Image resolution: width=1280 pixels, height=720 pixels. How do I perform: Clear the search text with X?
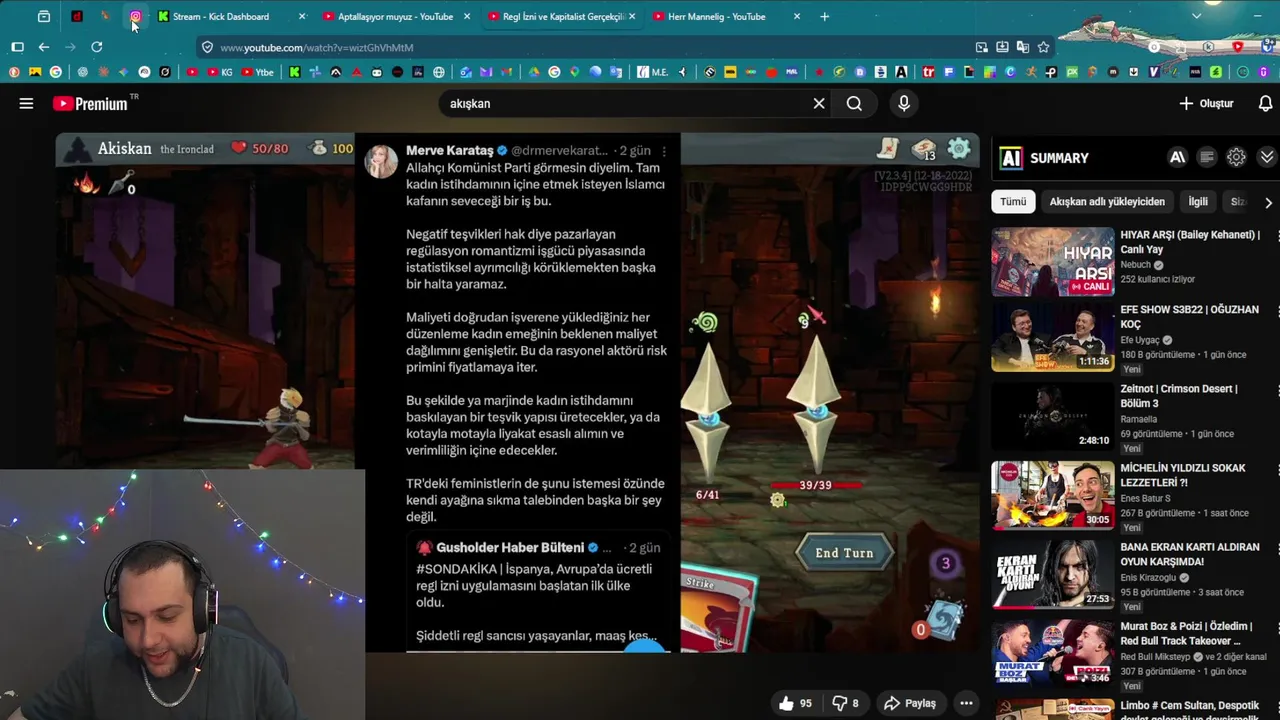(819, 103)
